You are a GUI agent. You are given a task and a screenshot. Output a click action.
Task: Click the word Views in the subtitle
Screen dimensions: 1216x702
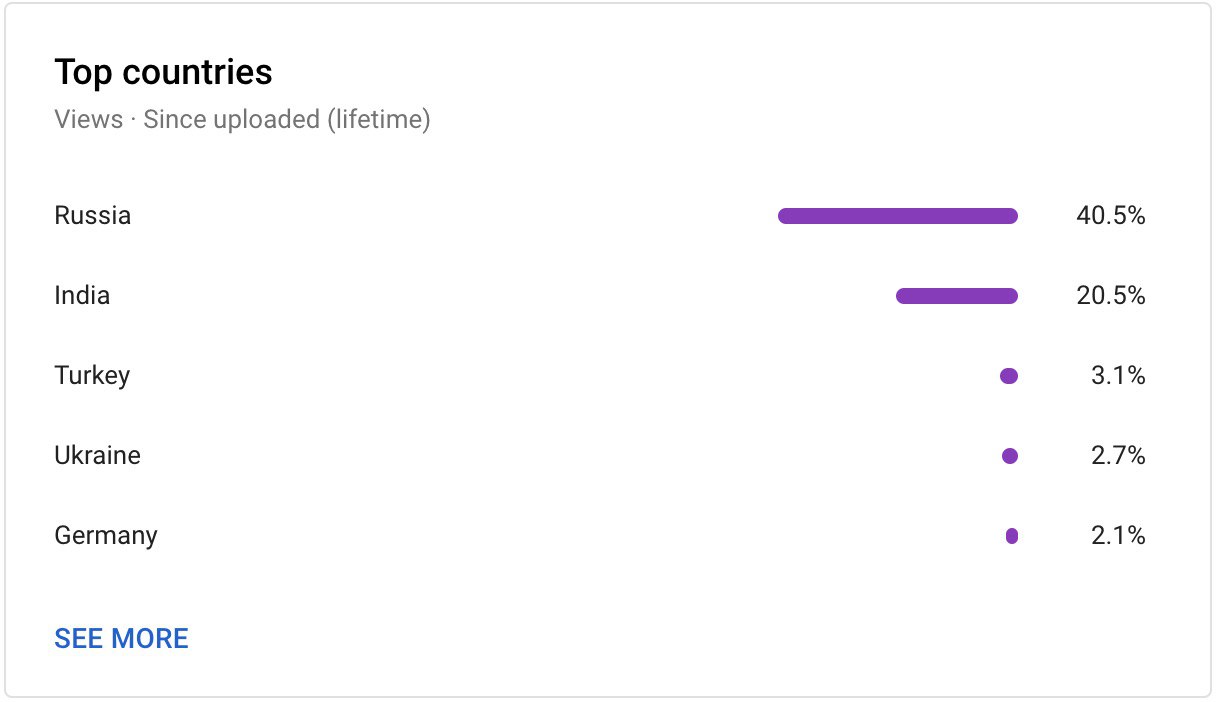pos(88,120)
